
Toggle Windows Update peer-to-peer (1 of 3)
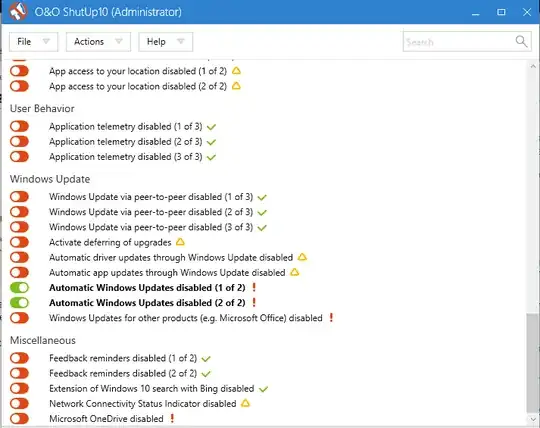[19, 197]
